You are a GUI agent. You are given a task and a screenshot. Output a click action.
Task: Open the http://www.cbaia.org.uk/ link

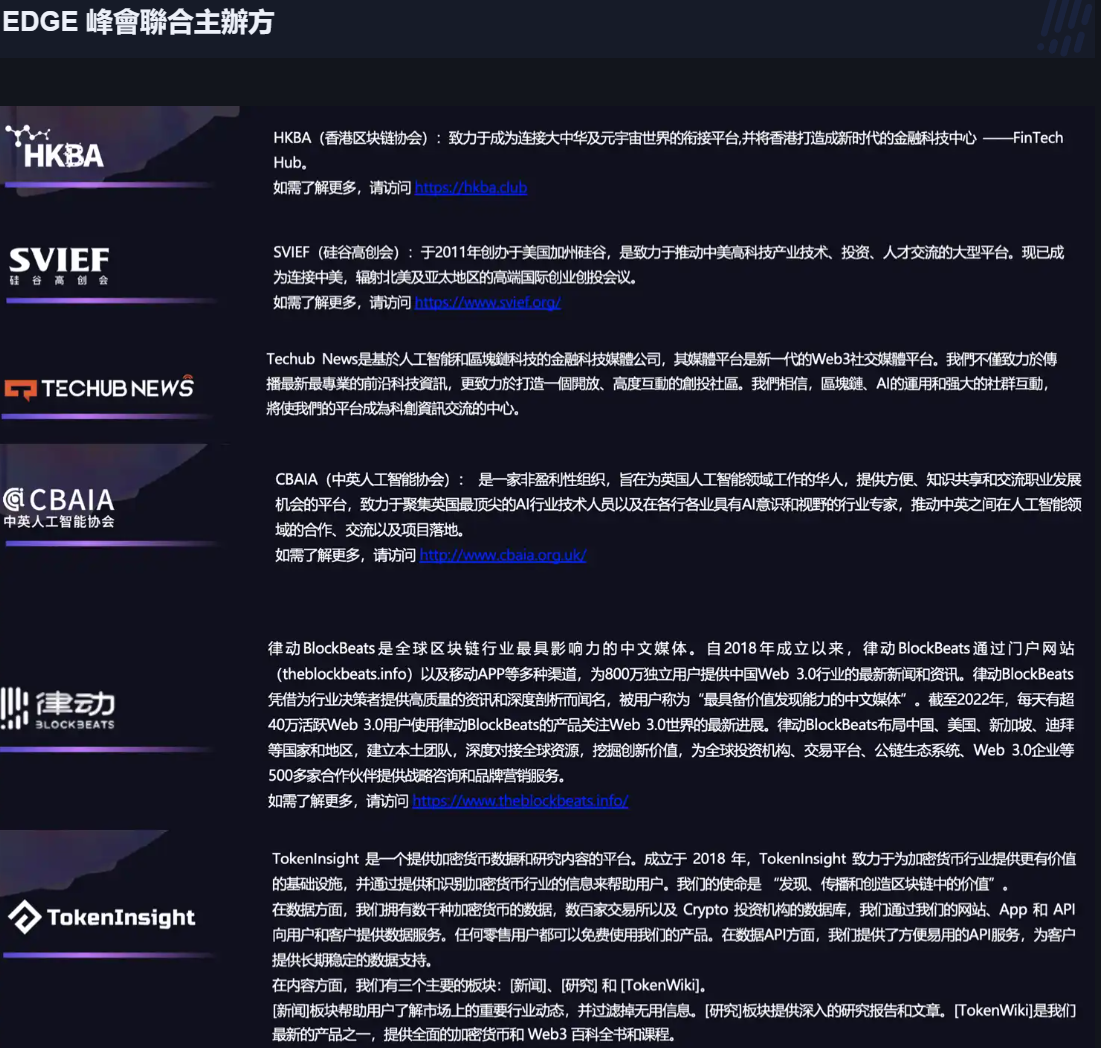503,555
